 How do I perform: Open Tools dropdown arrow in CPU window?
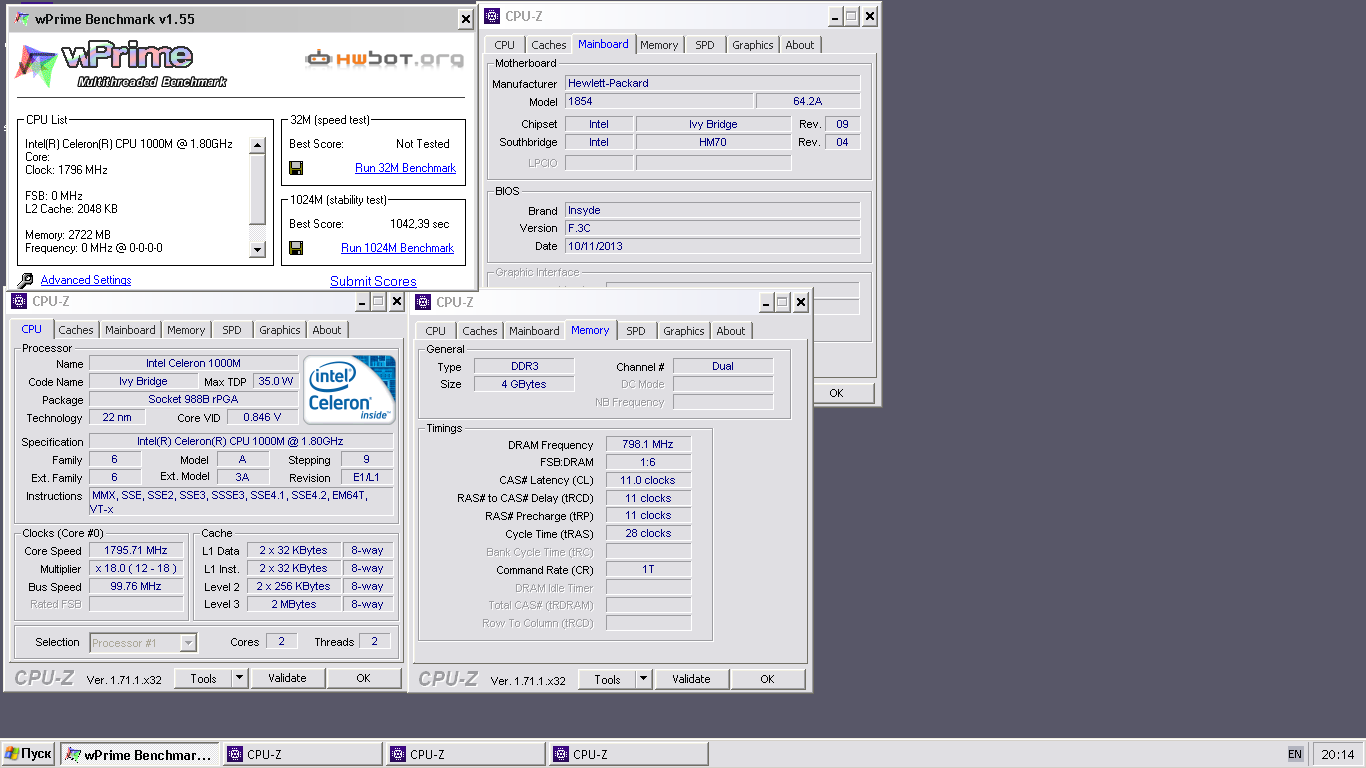[x=240, y=678]
